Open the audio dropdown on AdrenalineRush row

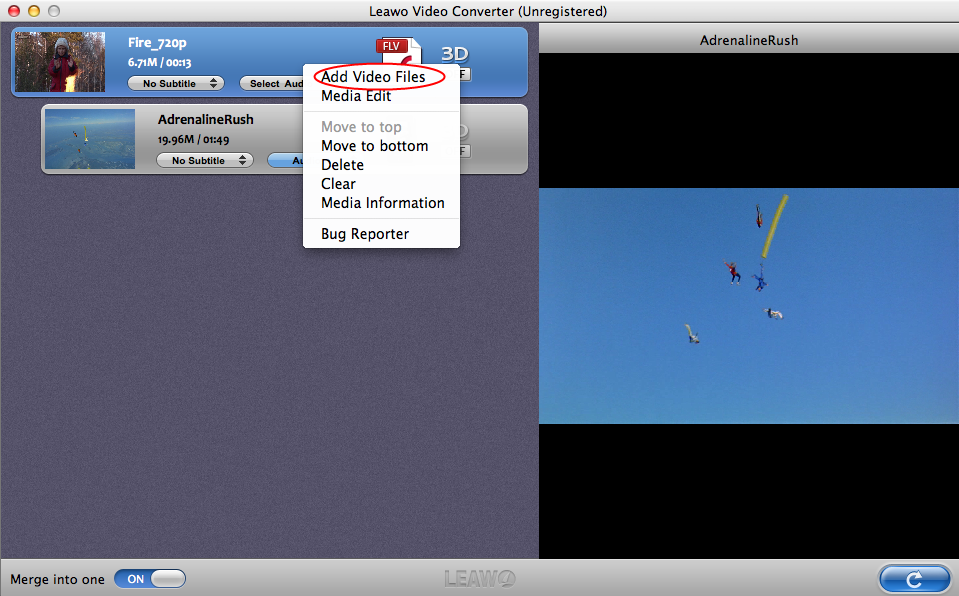tap(286, 160)
